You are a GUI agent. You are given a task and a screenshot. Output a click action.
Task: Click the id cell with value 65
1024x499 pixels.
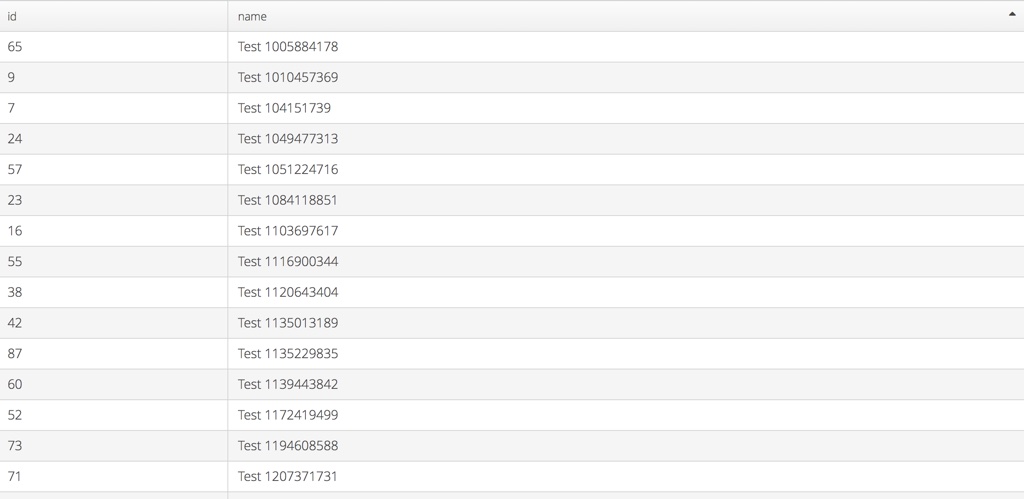pyautogui.click(x=15, y=47)
